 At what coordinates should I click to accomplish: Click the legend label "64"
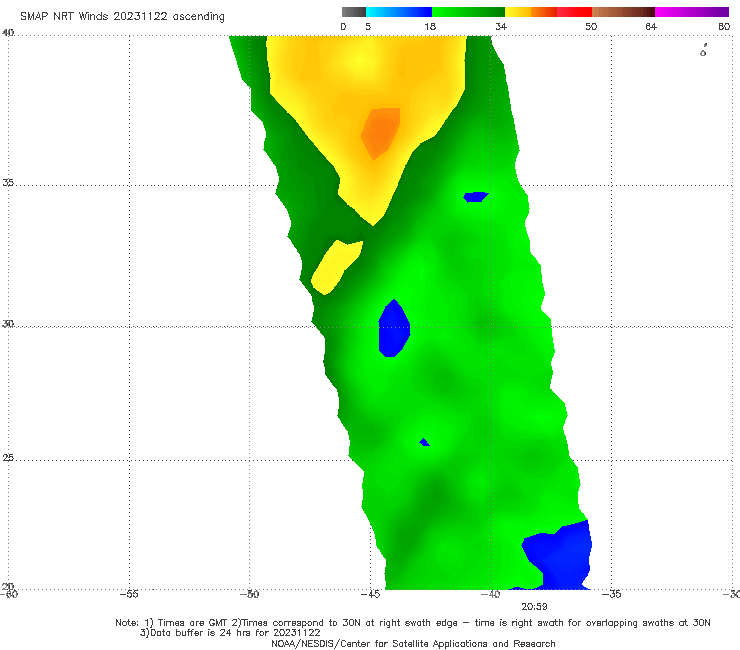[651, 26]
